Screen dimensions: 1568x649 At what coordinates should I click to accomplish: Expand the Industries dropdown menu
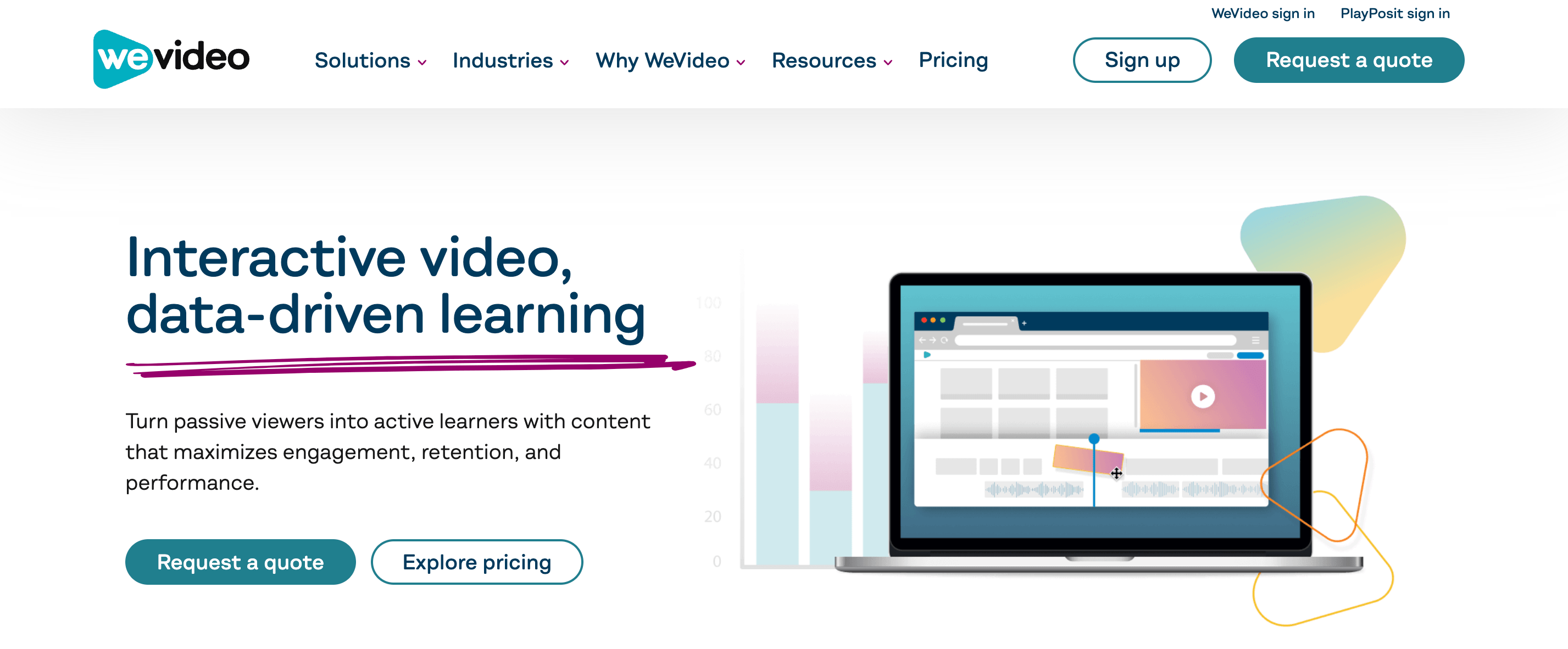click(511, 59)
